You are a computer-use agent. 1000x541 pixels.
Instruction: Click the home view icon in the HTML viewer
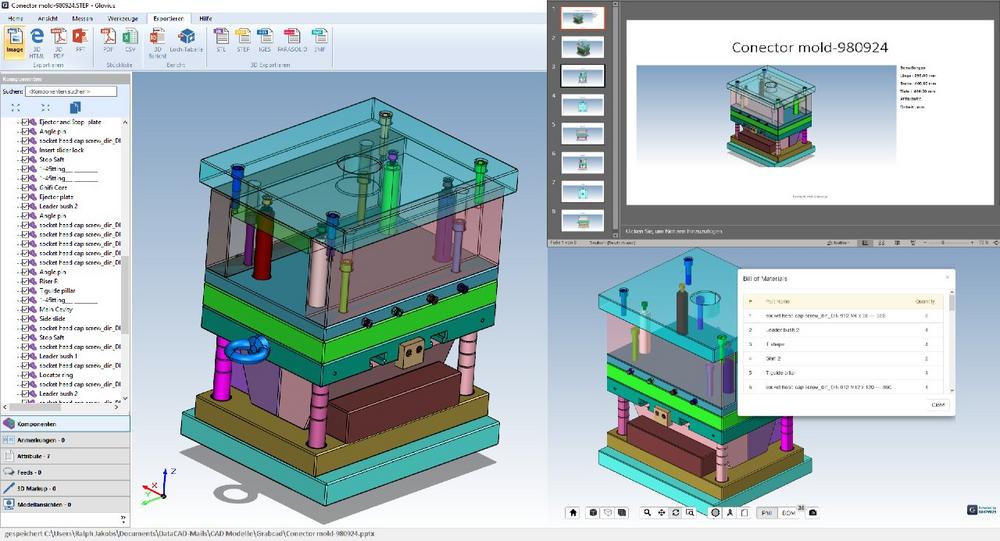click(x=573, y=512)
